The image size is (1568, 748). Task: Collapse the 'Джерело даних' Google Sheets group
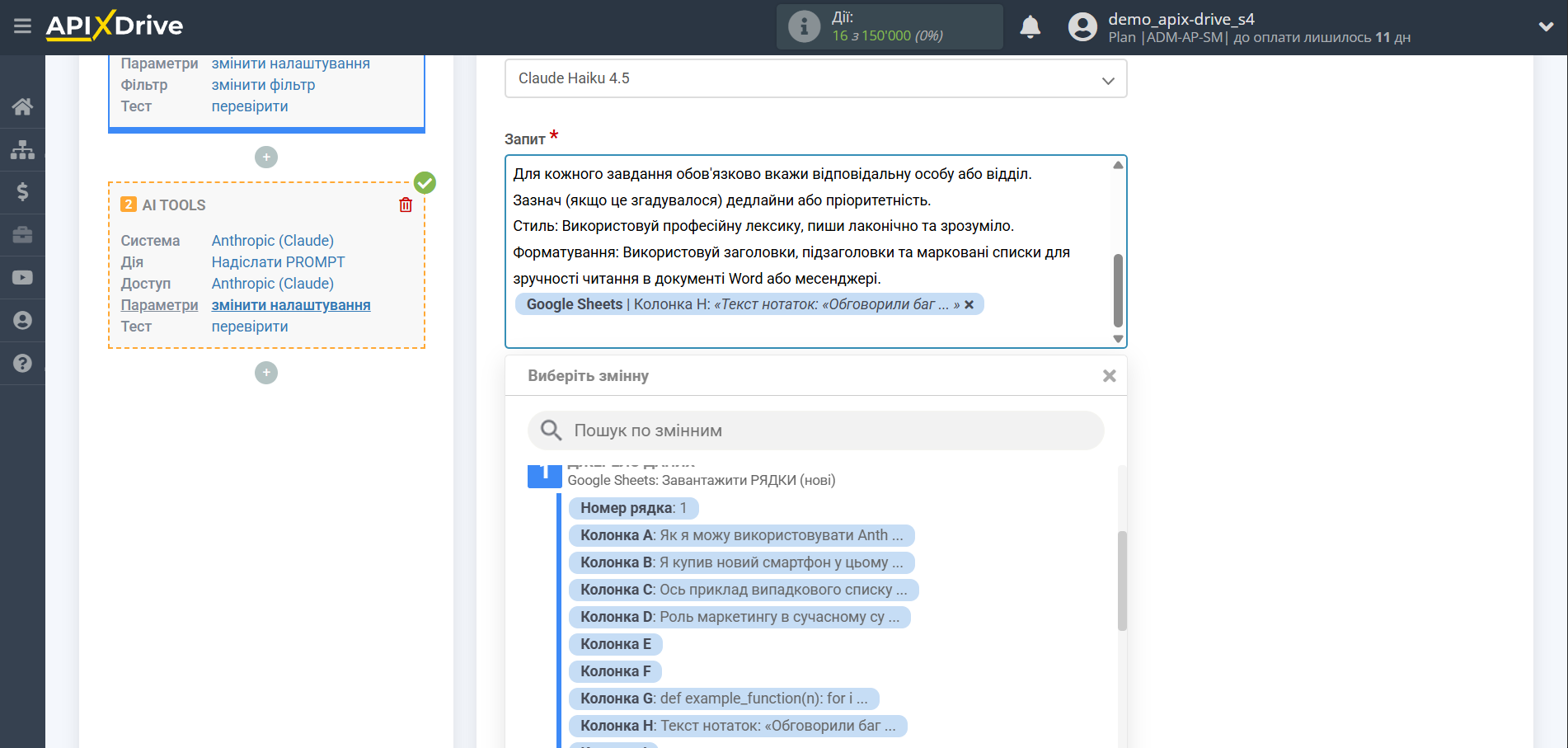tap(544, 475)
